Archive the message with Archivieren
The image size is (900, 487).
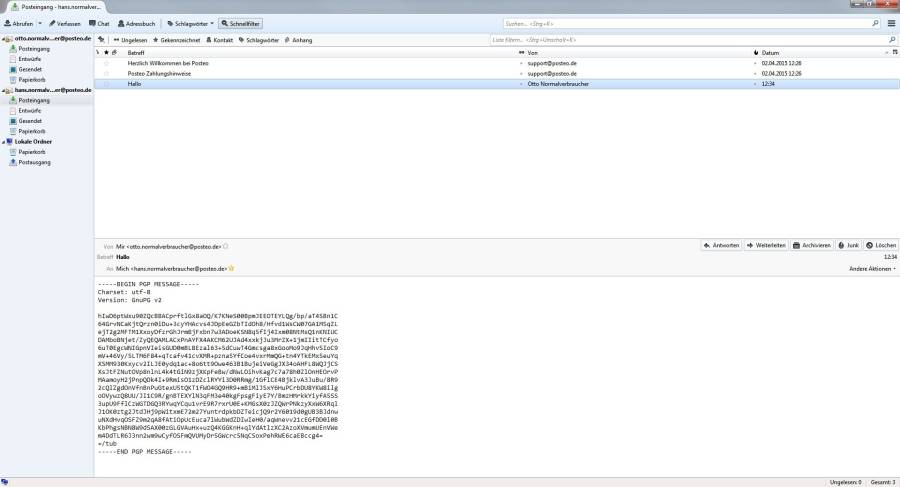812,245
